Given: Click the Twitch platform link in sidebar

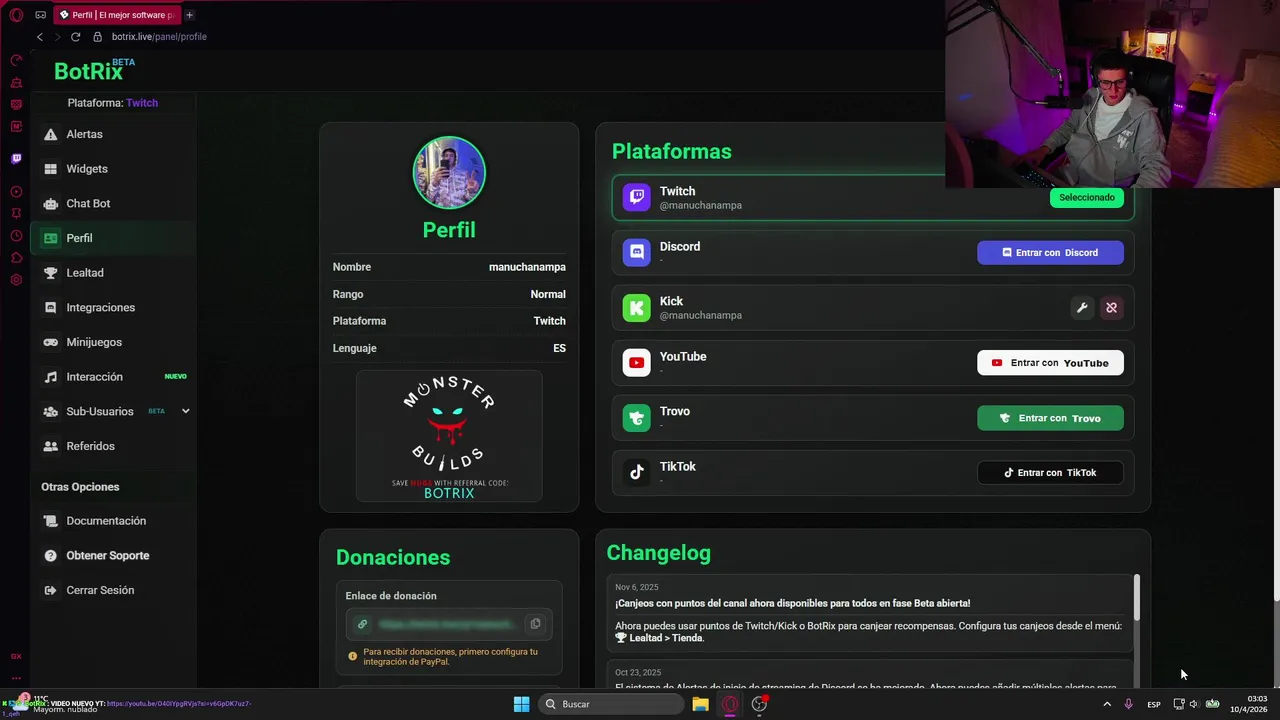Looking at the screenshot, I should (142, 103).
